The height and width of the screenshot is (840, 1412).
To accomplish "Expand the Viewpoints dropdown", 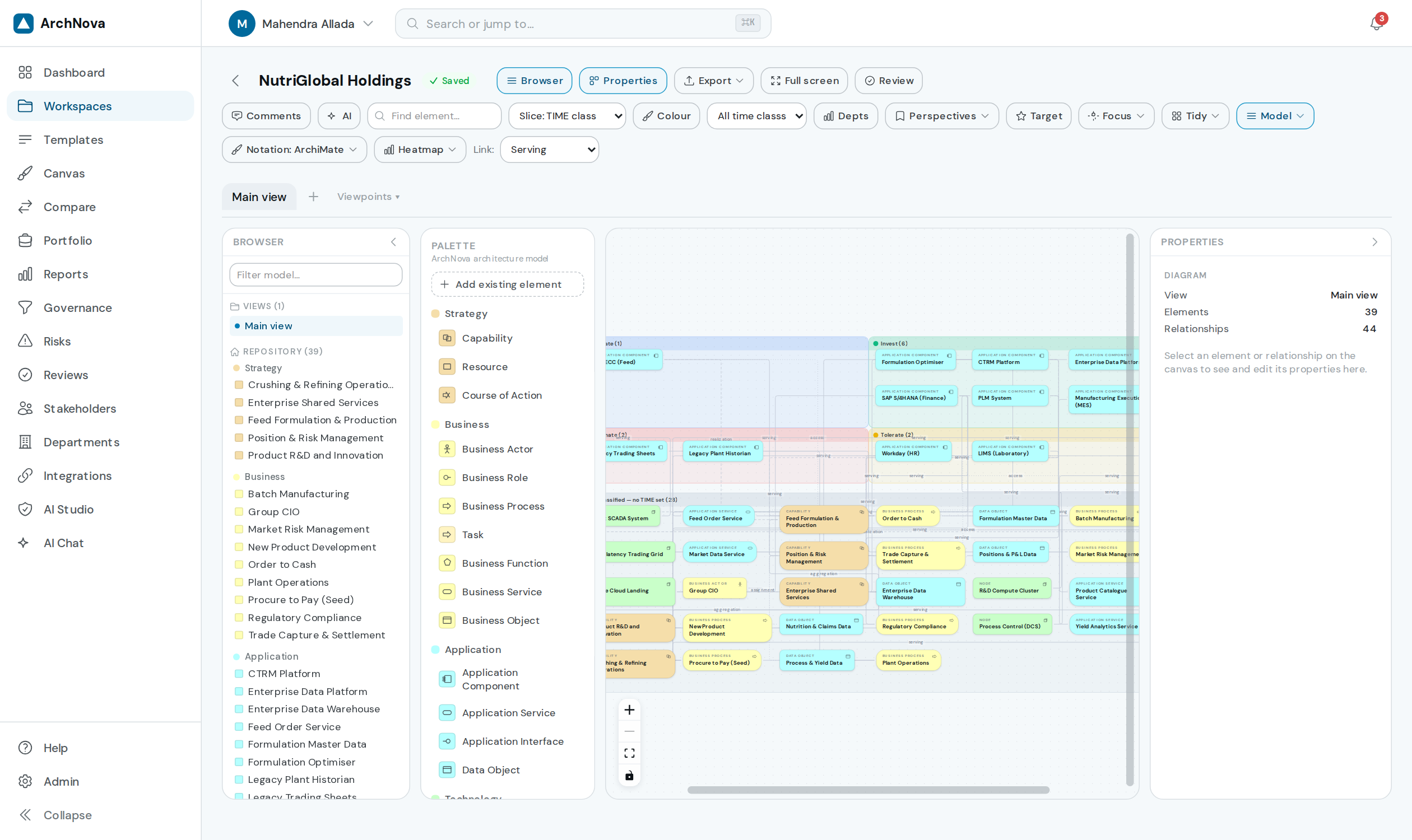I will point(369,197).
